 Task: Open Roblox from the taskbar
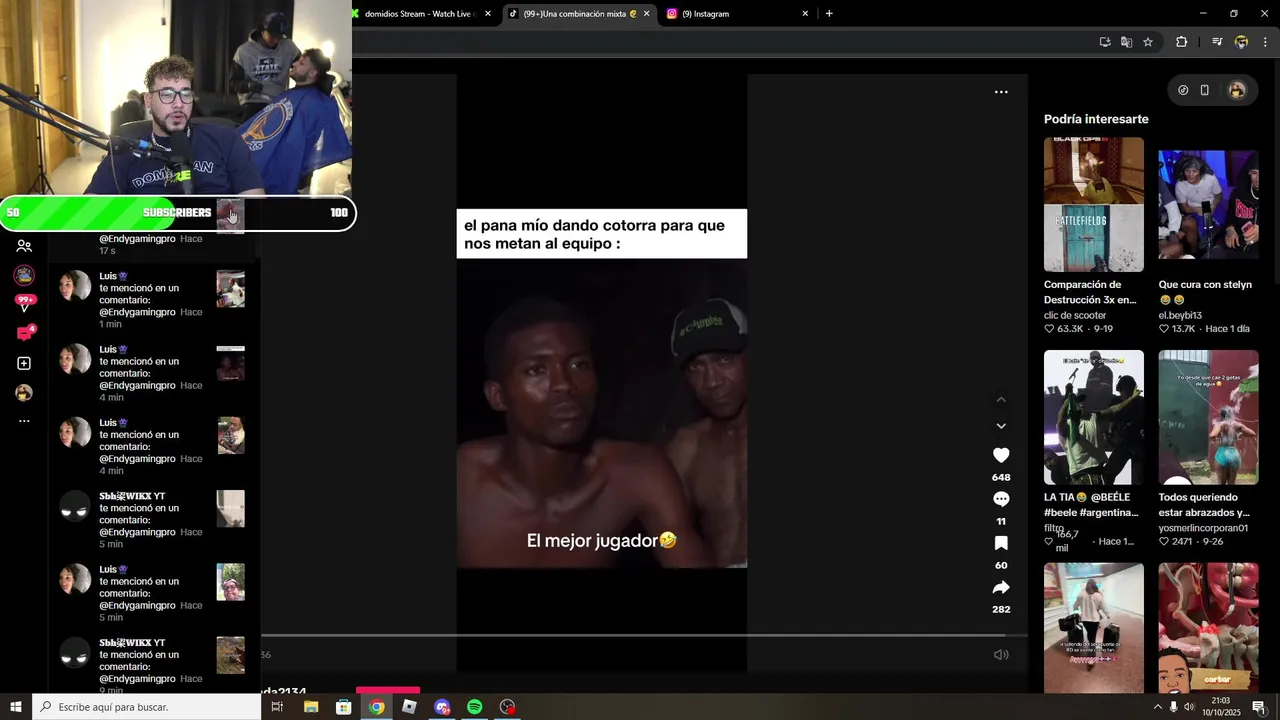(x=409, y=707)
